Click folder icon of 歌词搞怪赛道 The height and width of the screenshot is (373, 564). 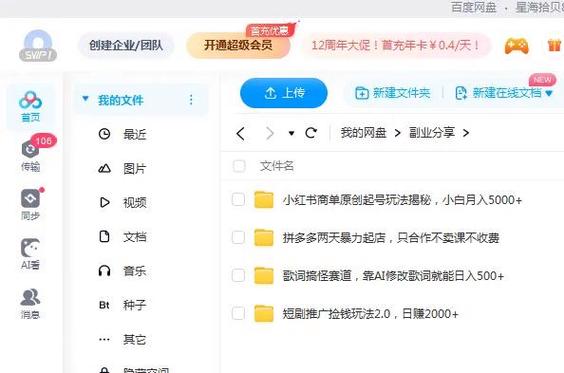coord(264,276)
